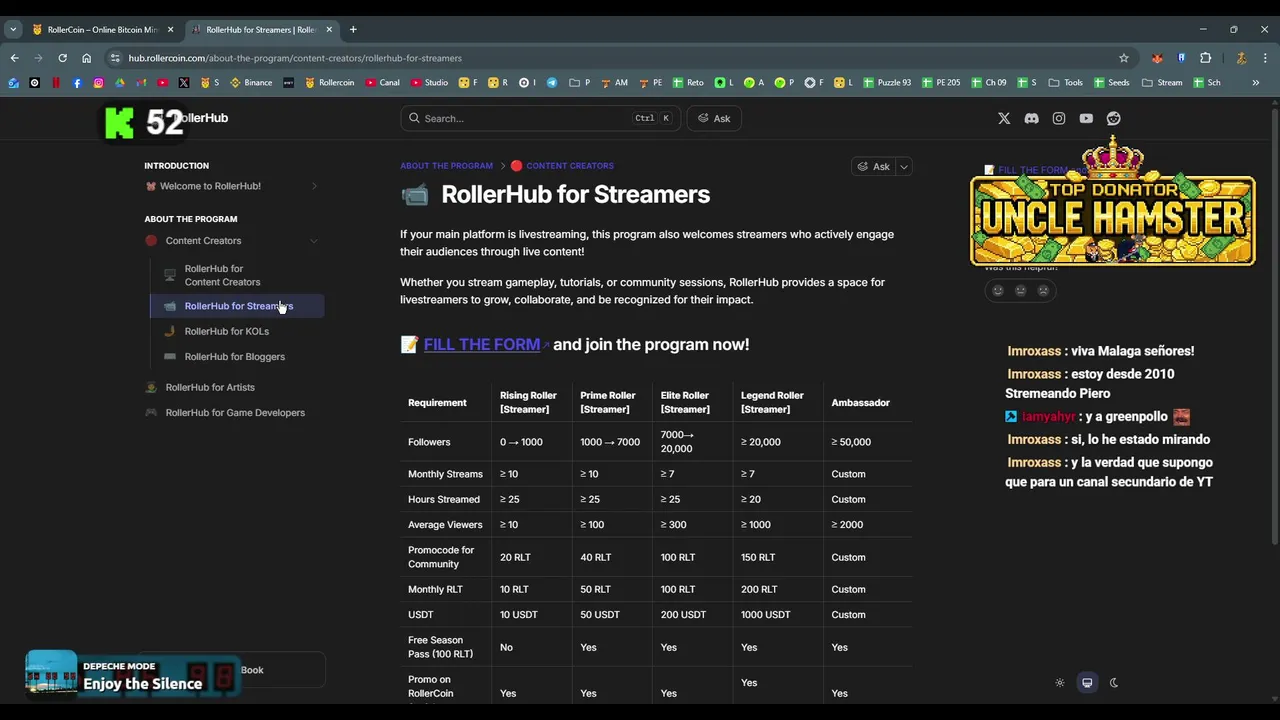The height and width of the screenshot is (720, 1280).
Task: Open RollerHub for Game Developers in sidebar
Action: [235, 412]
